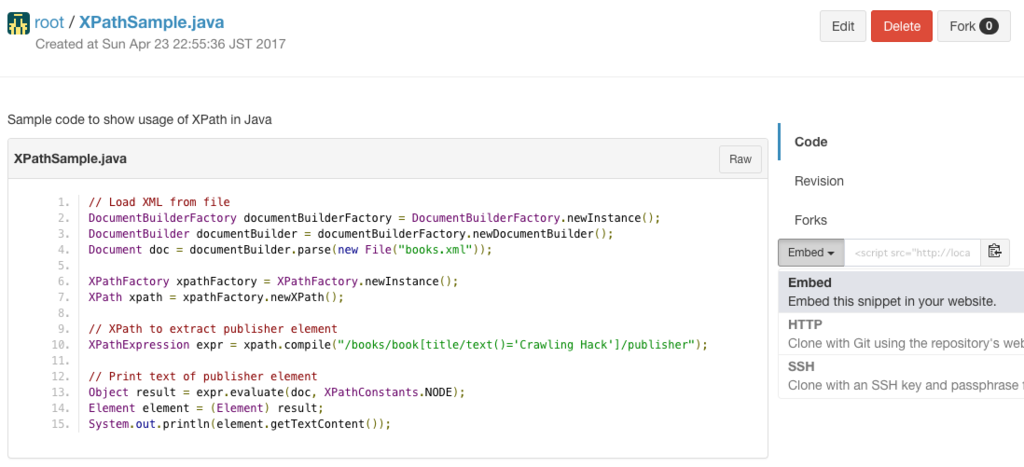Screen dimensions: 1024x467
Task: Click line 6 XPathFactory newInstance code
Action: (x=274, y=282)
